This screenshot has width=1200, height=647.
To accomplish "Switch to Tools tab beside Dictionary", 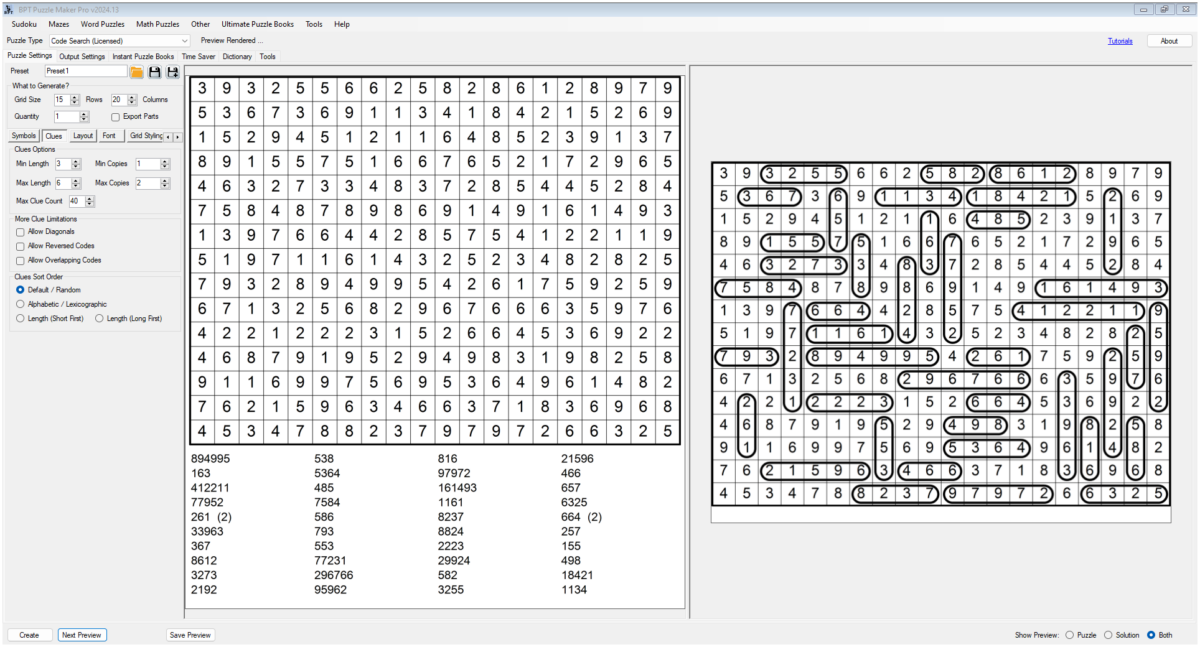I will pos(267,57).
